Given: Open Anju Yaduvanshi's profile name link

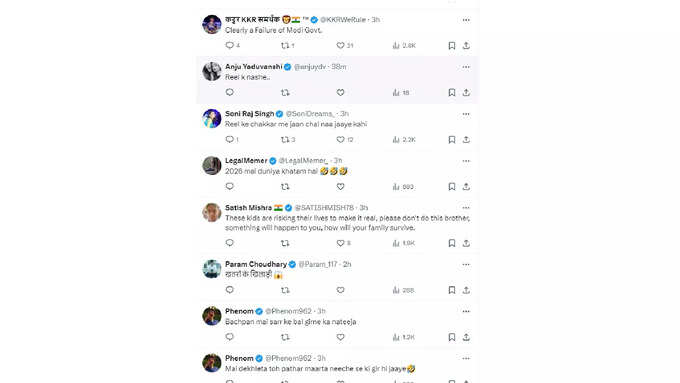Looking at the screenshot, I should click(x=253, y=67).
